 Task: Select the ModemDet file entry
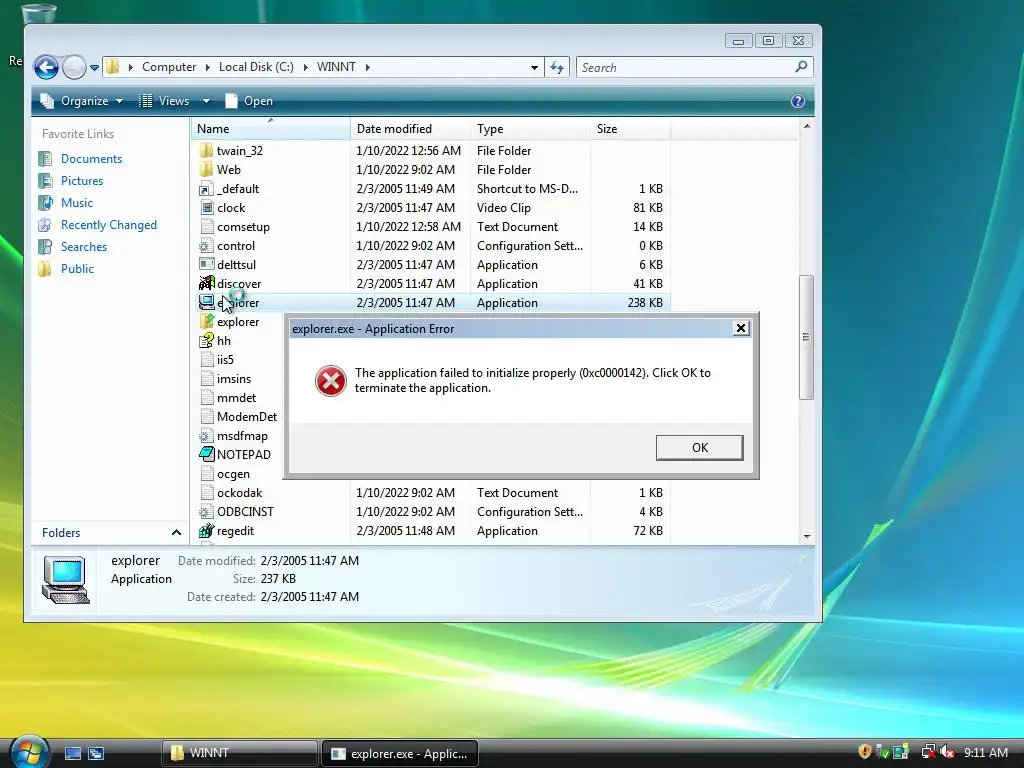247,417
